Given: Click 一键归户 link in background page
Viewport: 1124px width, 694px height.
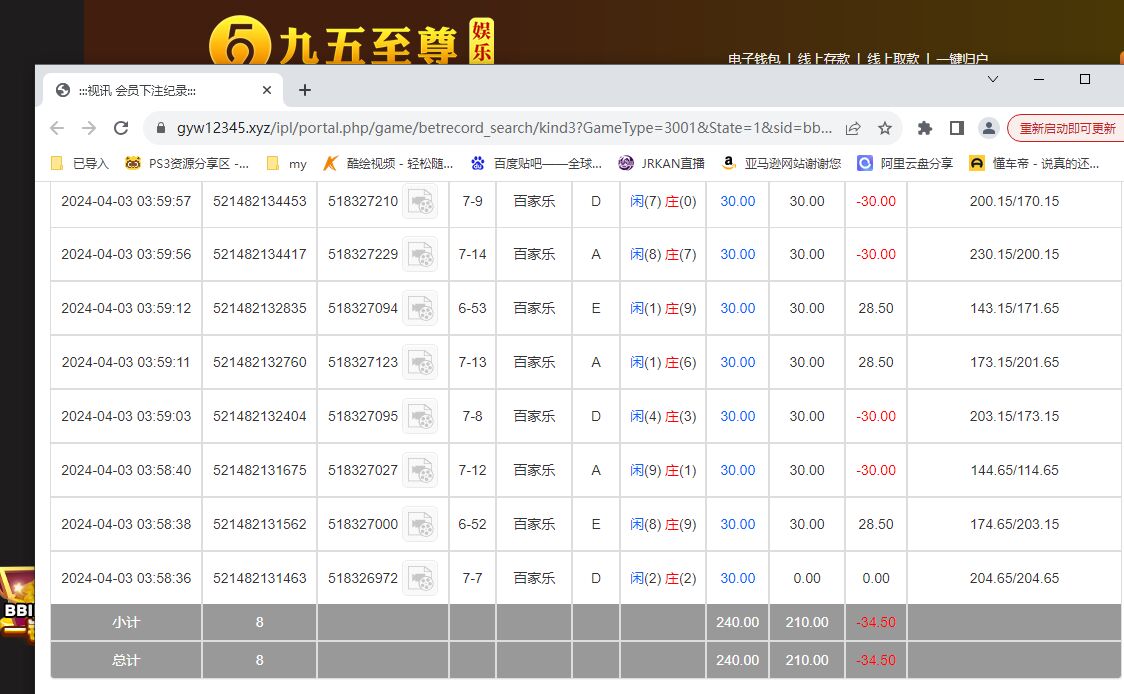Looking at the screenshot, I should pos(962,59).
